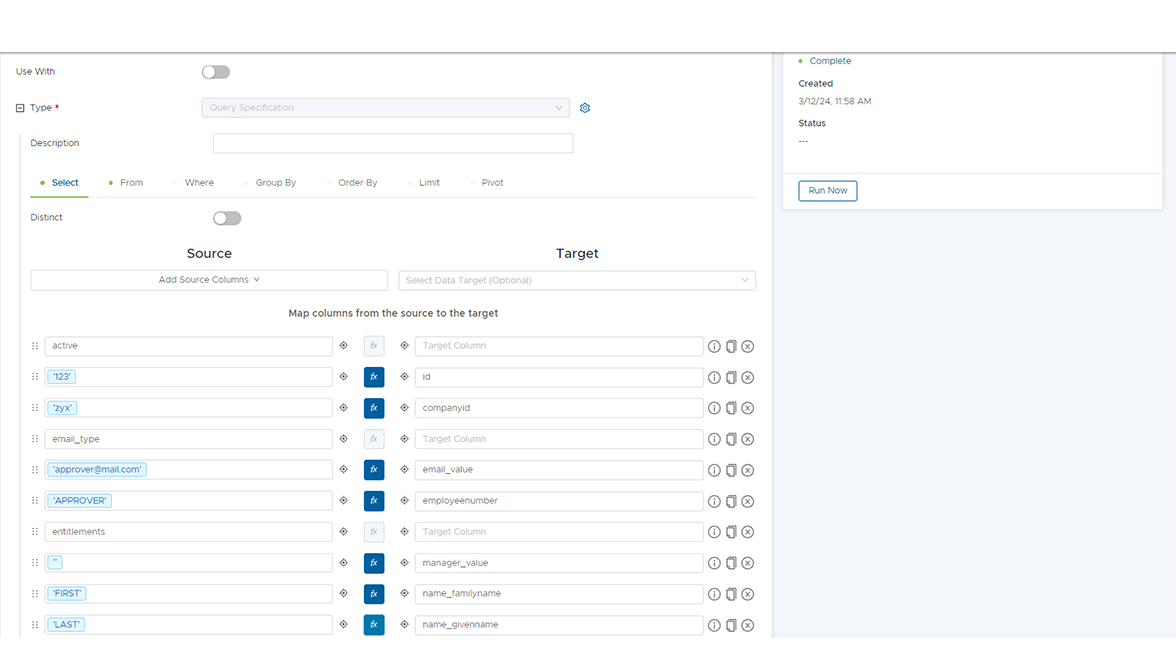Grab the drag handle of the email_type row
This screenshot has width=1176, height=662.
[35, 439]
